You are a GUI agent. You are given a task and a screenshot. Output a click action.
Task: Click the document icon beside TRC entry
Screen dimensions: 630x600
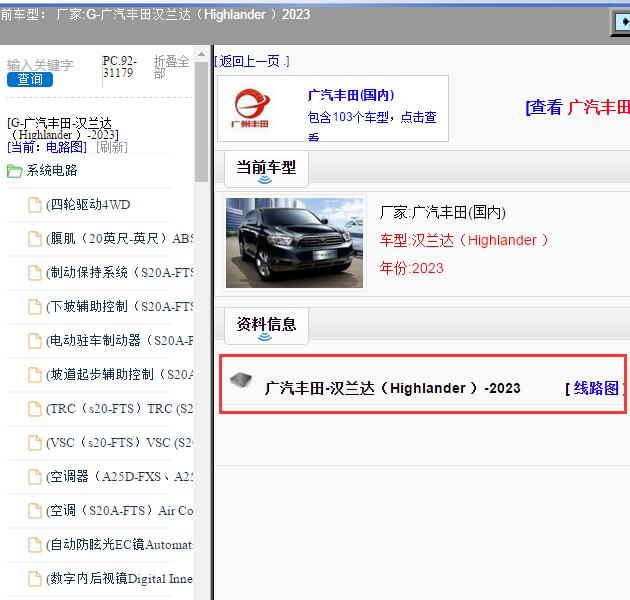click(x=35, y=409)
